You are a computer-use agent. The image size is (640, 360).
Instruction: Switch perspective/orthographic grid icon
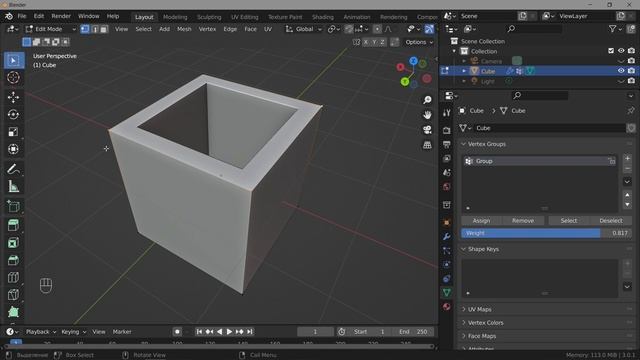(x=427, y=145)
